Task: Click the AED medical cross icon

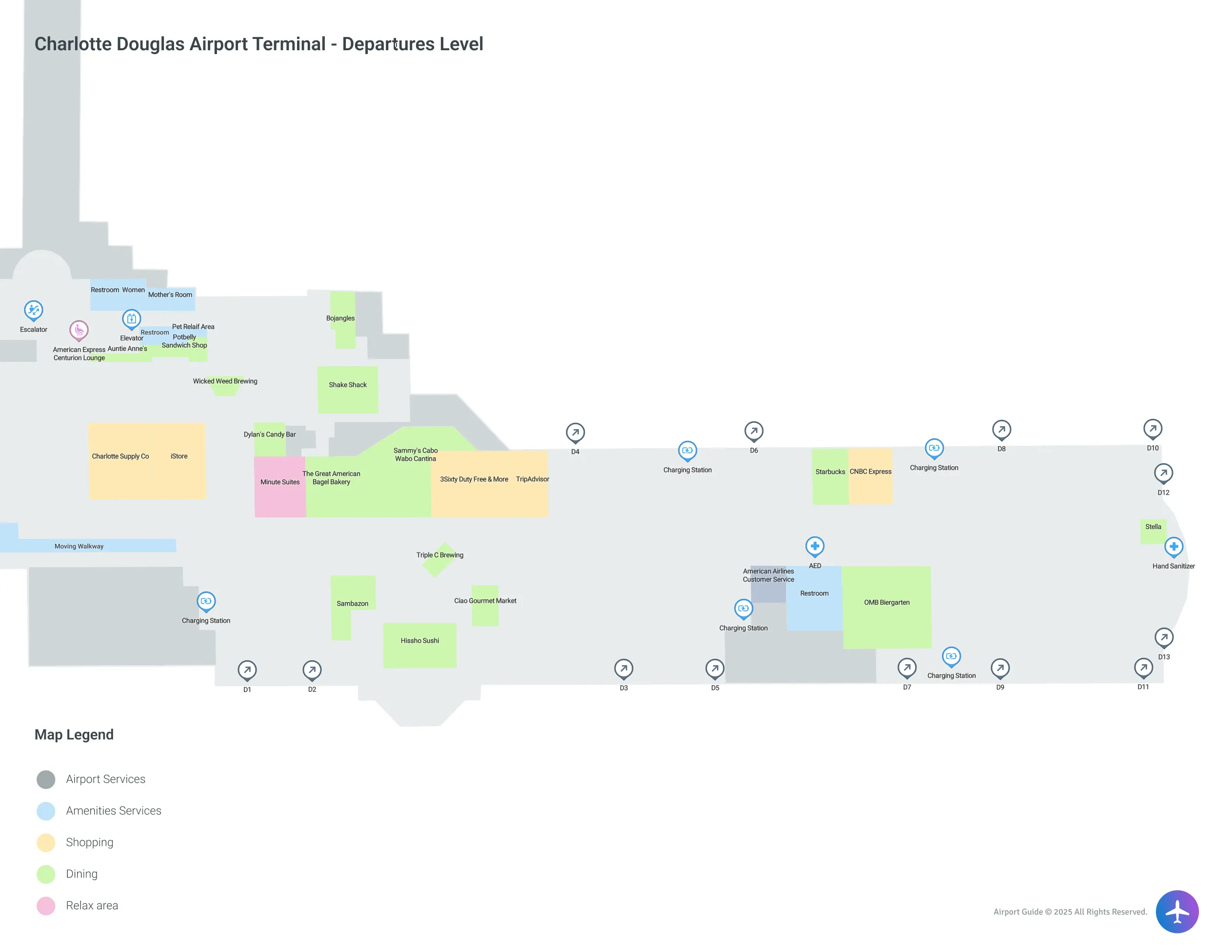Action: click(815, 547)
